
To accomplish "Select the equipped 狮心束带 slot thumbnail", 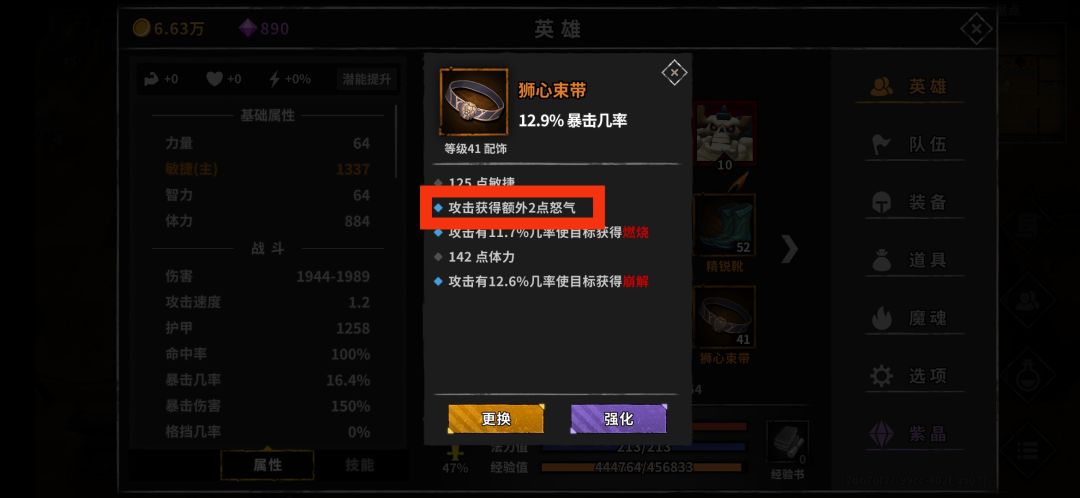I will pos(724,317).
